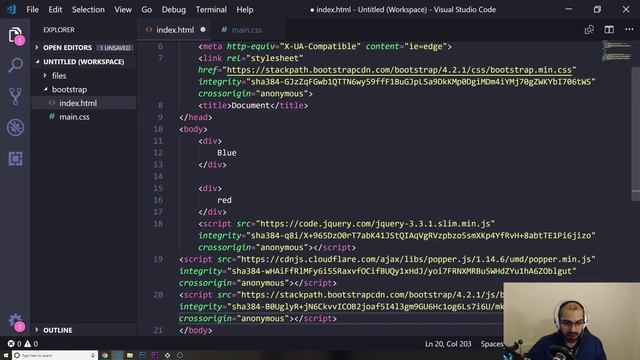The image size is (640, 360).
Task: Open the Edit menu
Action: pos(55,9)
